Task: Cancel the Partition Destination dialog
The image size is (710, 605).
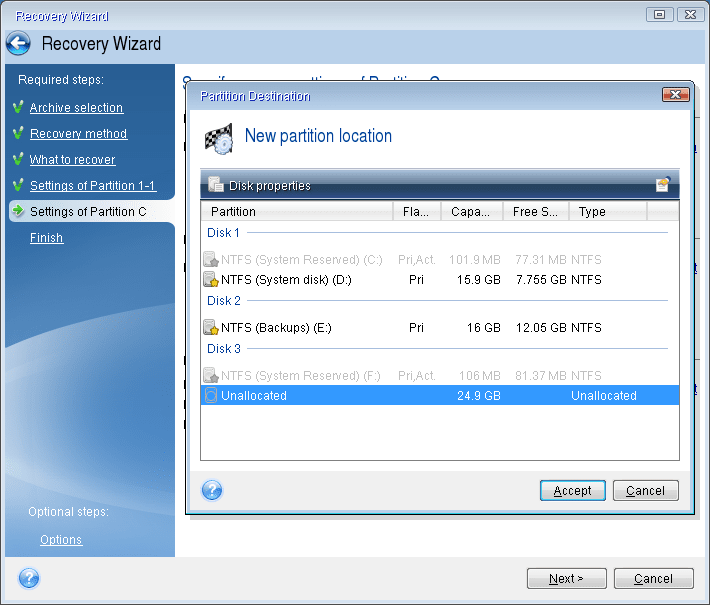Action: [645, 491]
